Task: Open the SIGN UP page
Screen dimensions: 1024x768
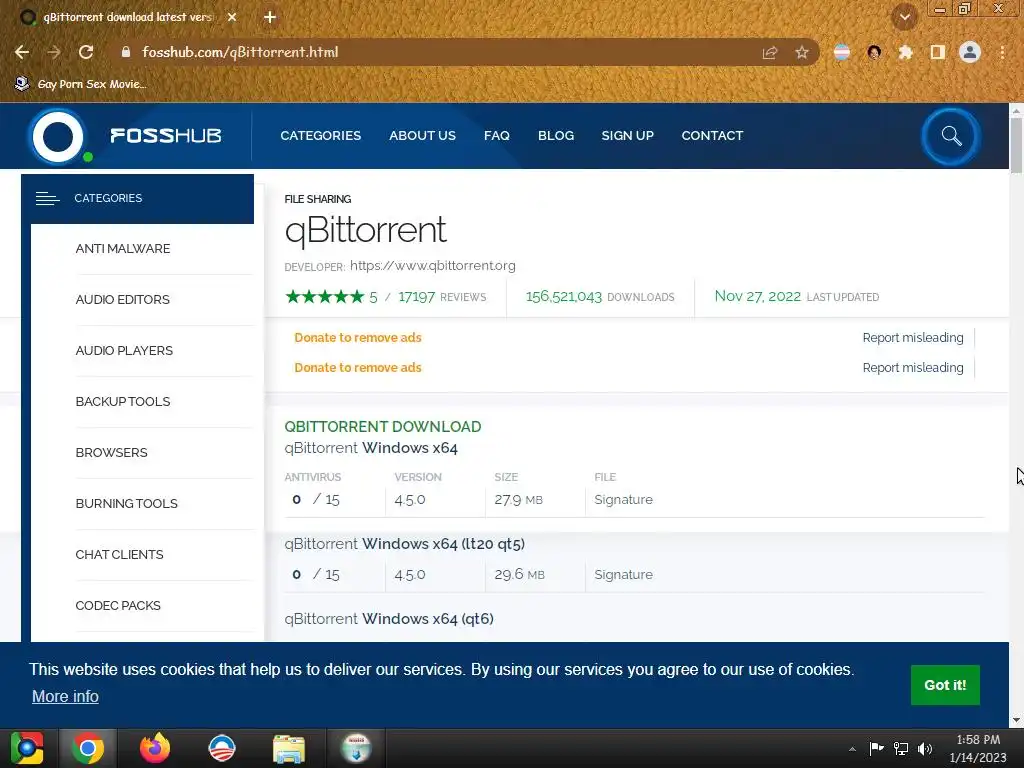Action: click(628, 136)
